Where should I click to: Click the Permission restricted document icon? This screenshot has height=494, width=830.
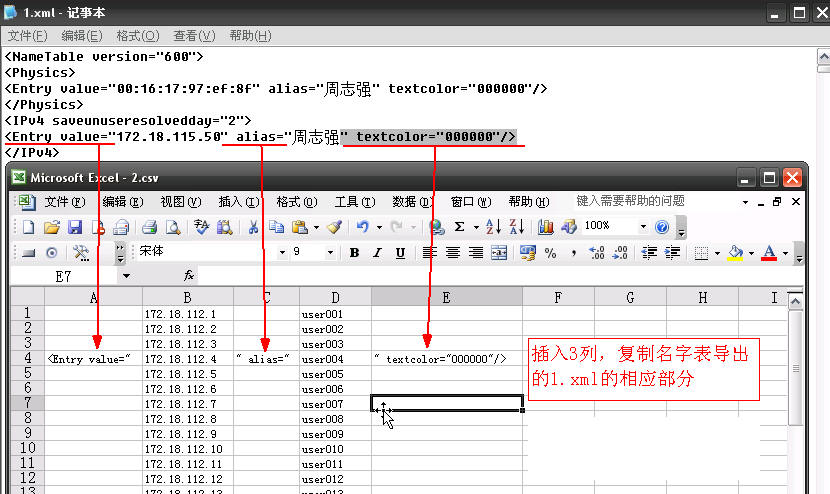point(98,227)
